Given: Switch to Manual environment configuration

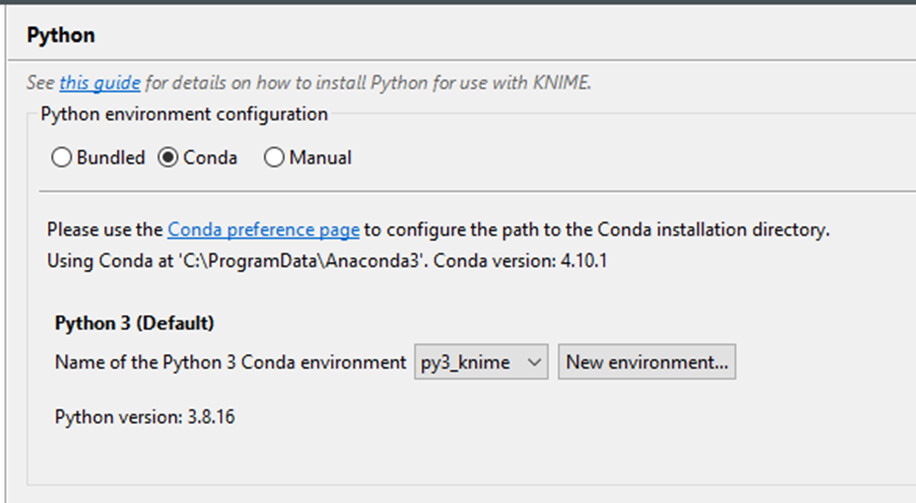Looking at the screenshot, I should click(x=274, y=158).
